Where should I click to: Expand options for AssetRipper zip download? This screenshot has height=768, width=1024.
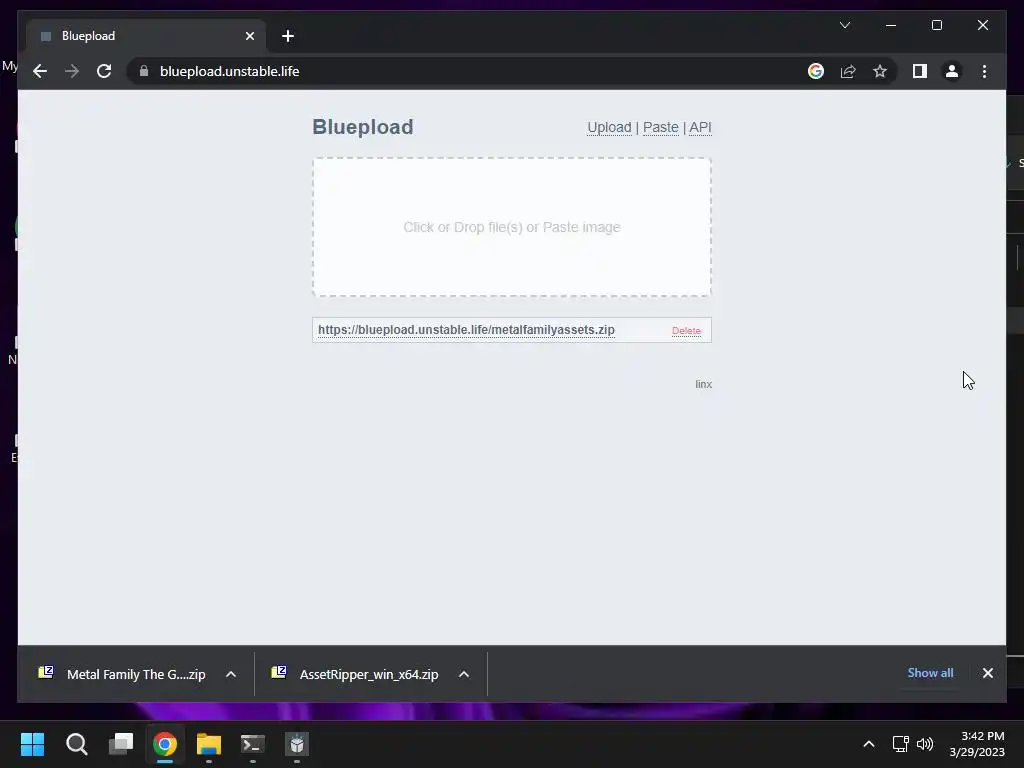[x=464, y=674]
